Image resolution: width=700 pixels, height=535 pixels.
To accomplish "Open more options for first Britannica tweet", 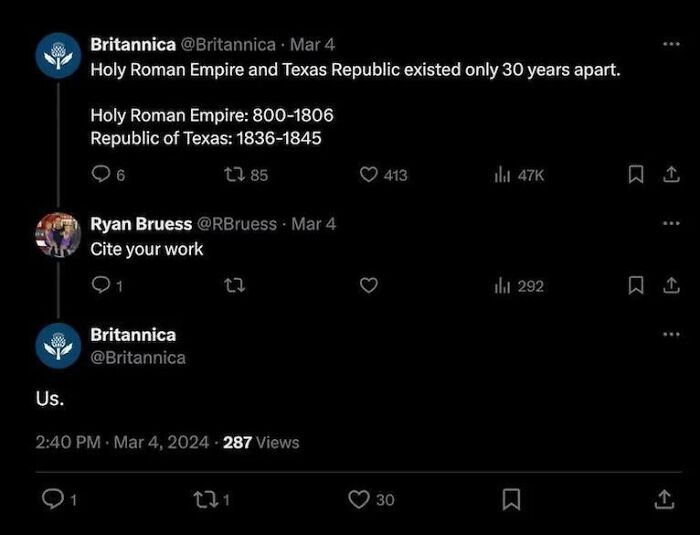I will click(671, 45).
